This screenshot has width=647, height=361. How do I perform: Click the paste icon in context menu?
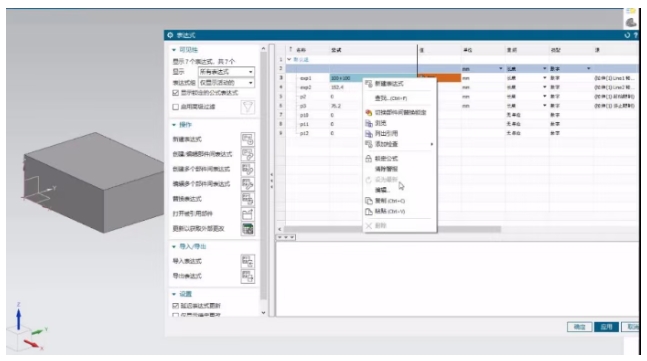tap(368, 212)
